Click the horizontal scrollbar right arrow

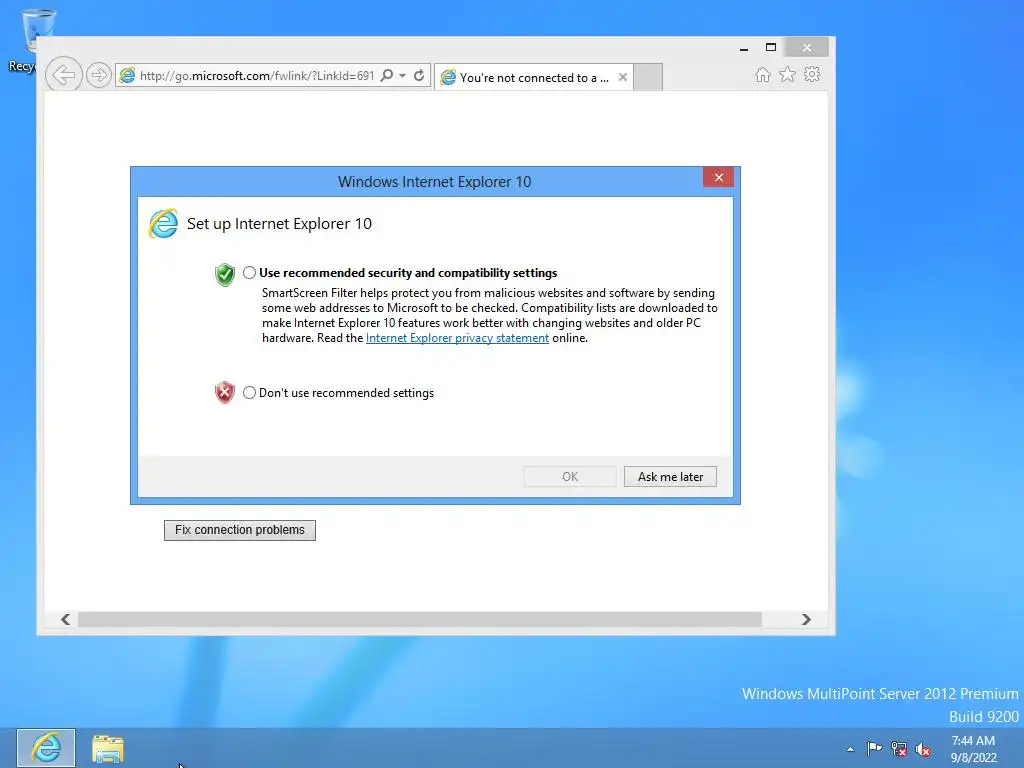pos(806,619)
